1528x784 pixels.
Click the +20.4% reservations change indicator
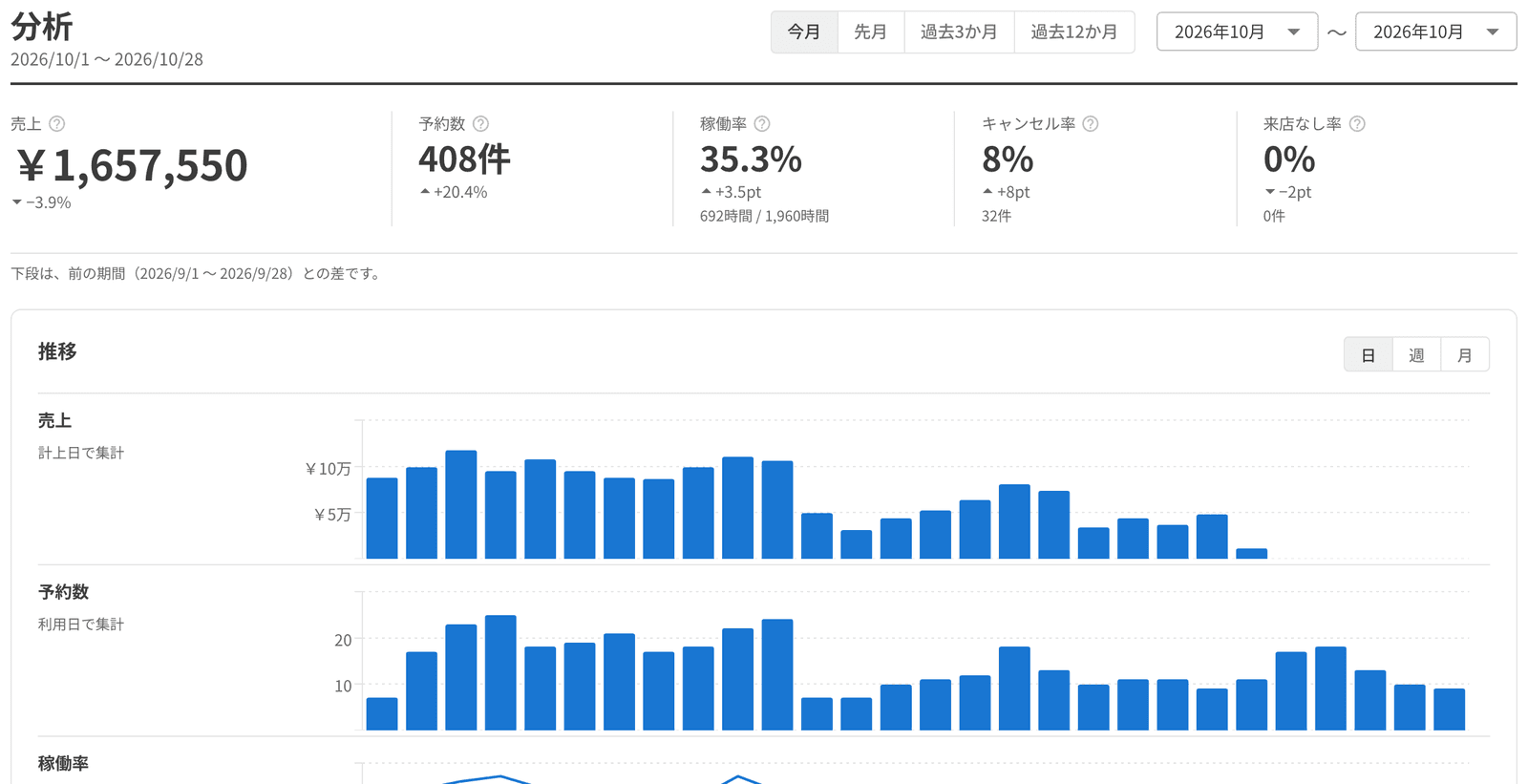coord(454,192)
